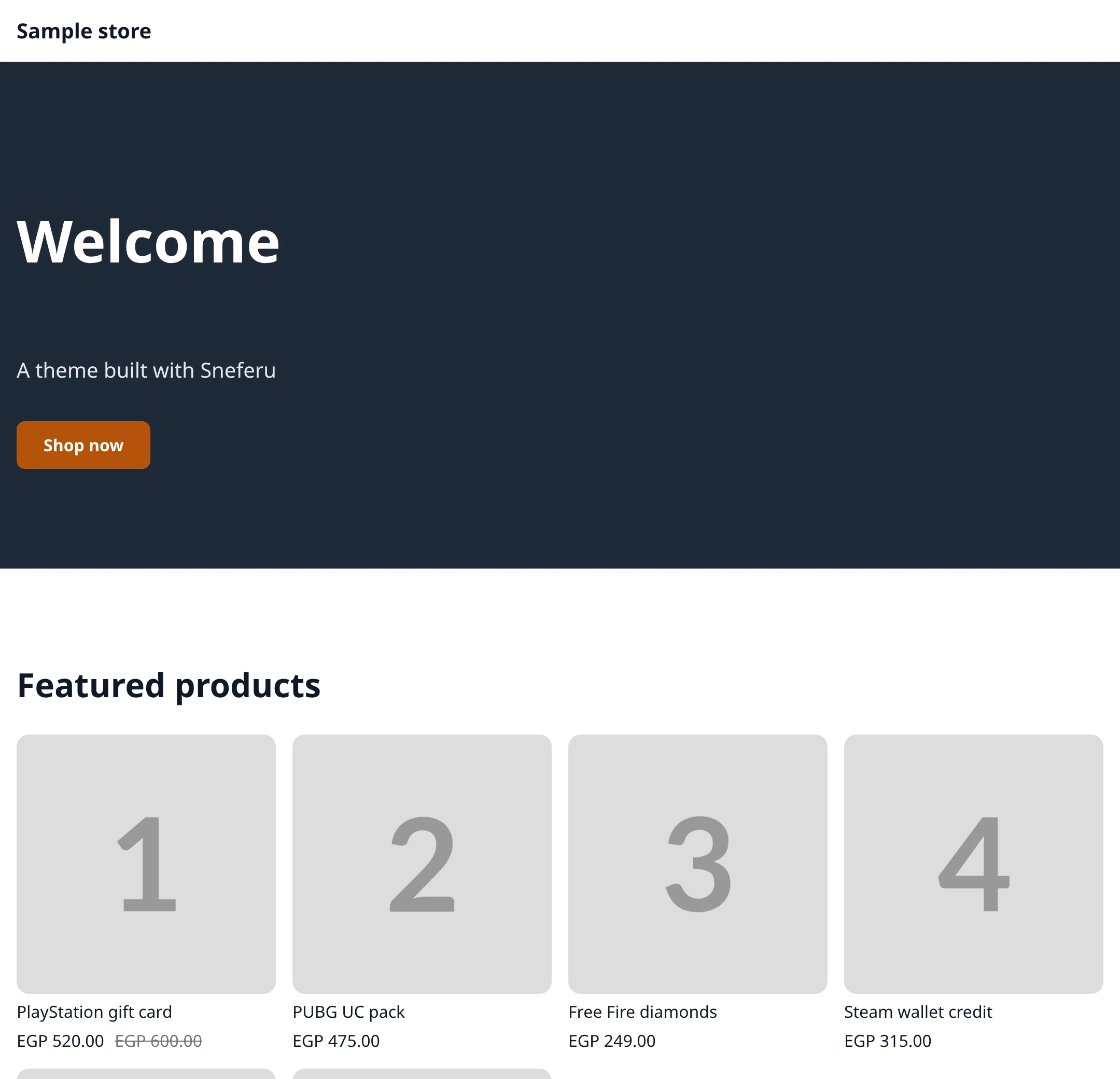Click the Featured products heading
The image size is (1120, 1079).
tap(169, 686)
